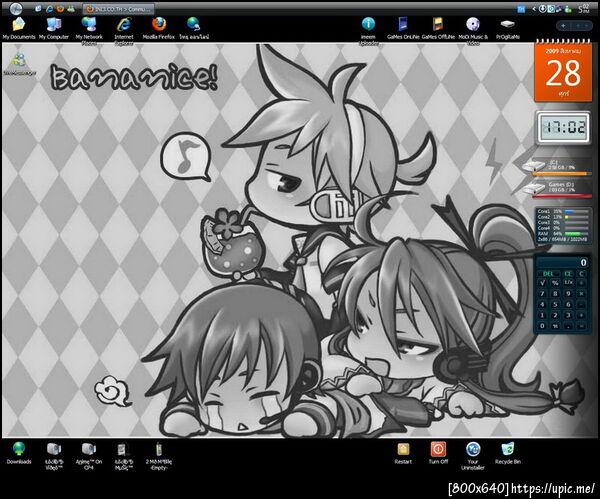
Task: Open the globe shortcut beside Mozilla Firefox
Action: click(x=194, y=24)
